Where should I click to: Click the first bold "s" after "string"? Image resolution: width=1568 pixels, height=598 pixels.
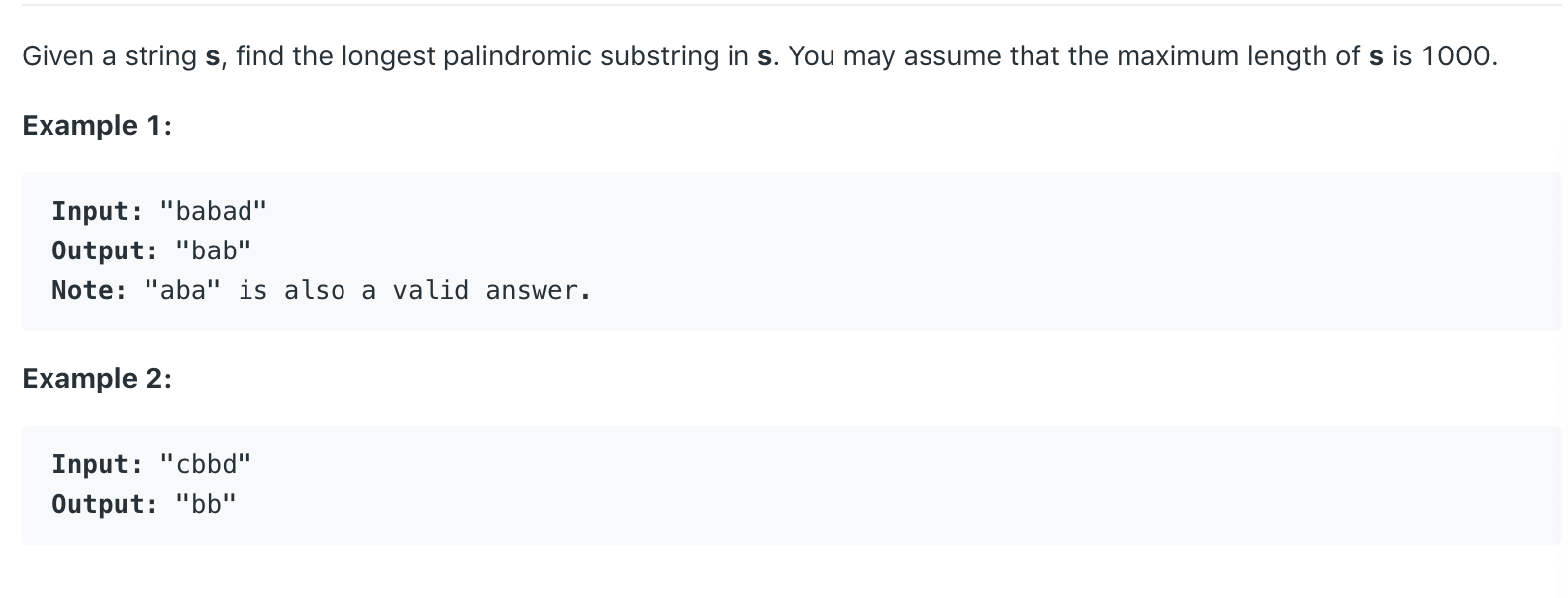[x=212, y=57]
